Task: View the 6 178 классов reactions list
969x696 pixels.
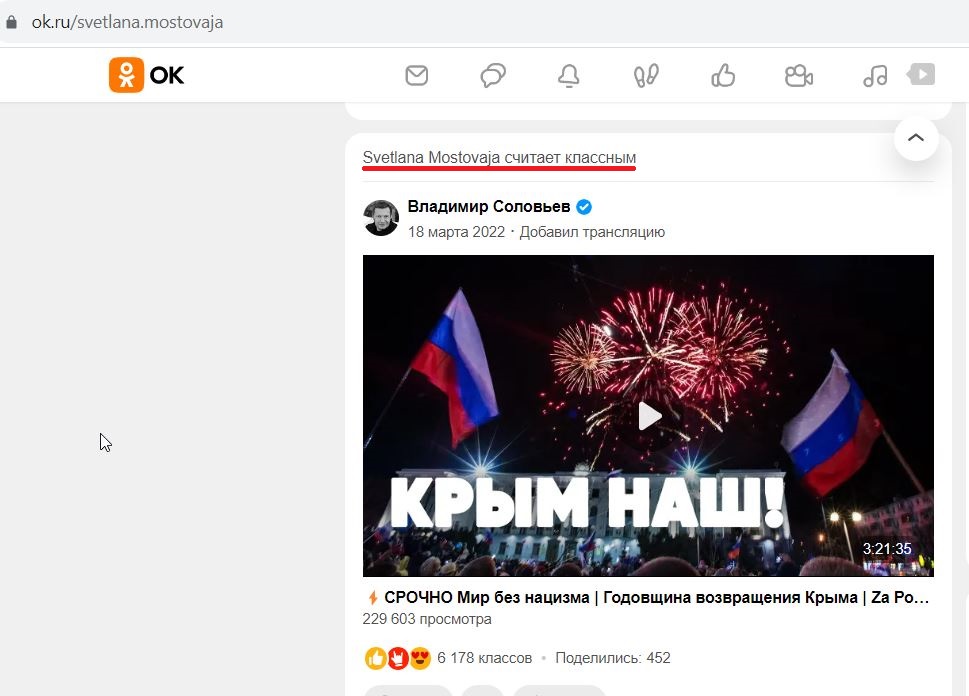Action: (484, 658)
